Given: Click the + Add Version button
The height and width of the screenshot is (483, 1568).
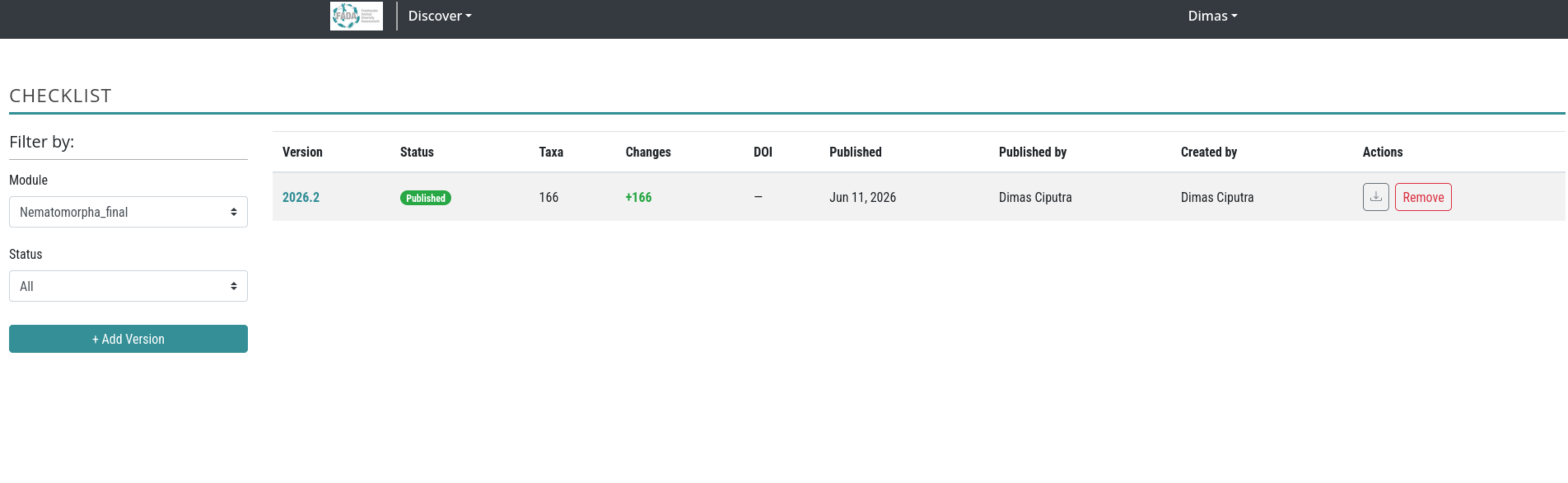Looking at the screenshot, I should click(x=128, y=339).
